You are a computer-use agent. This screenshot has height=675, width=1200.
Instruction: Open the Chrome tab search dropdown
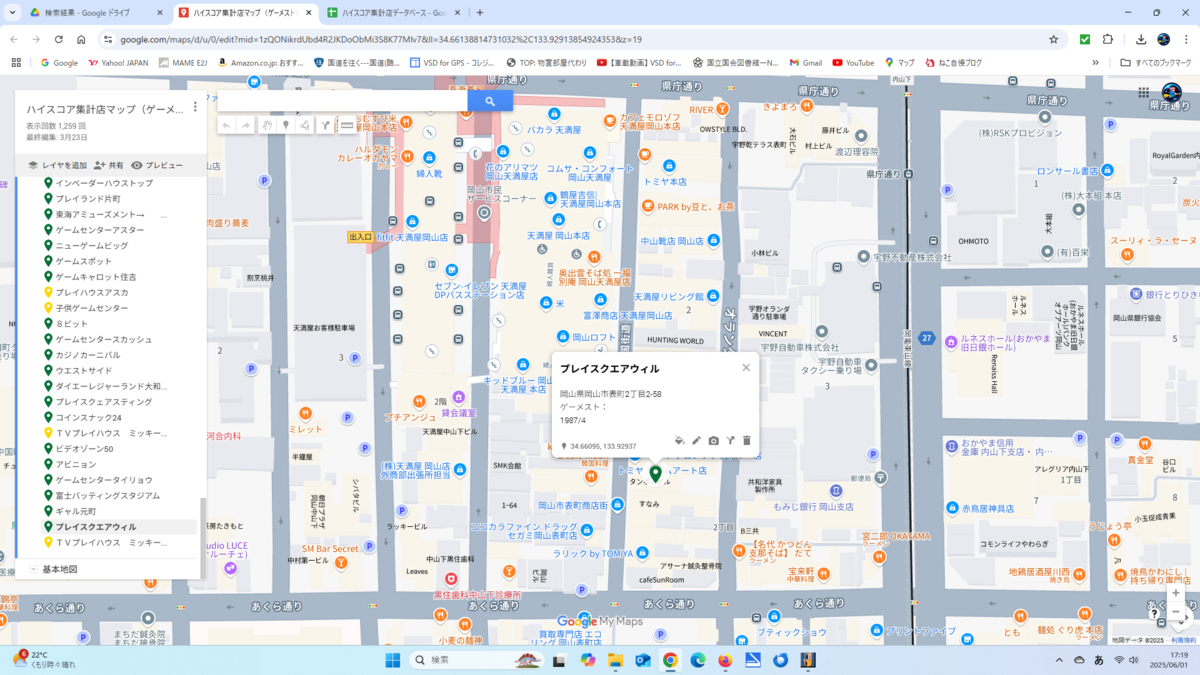12,13
